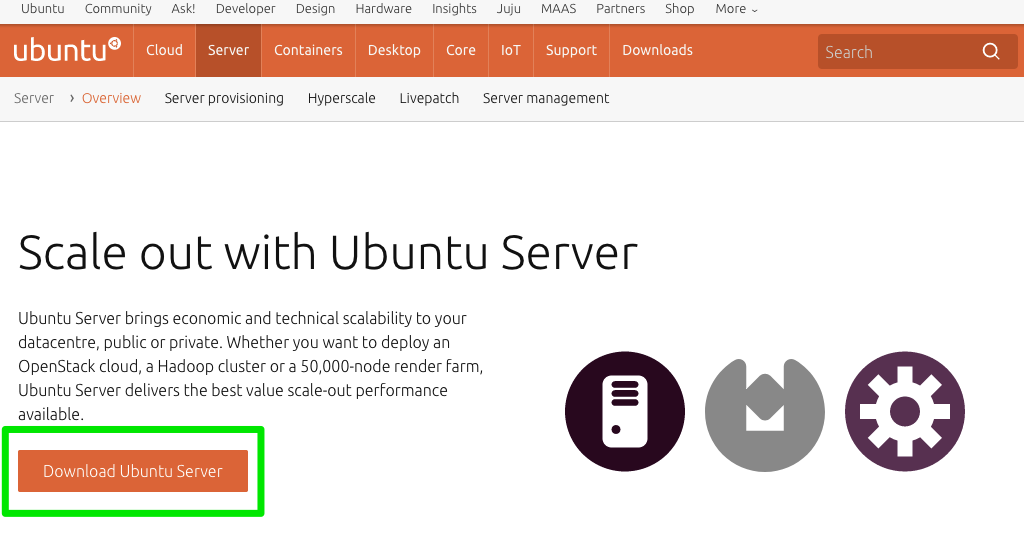The height and width of the screenshot is (550, 1024).
Task: Click the purple gear circle icon
Action: point(904,412)
